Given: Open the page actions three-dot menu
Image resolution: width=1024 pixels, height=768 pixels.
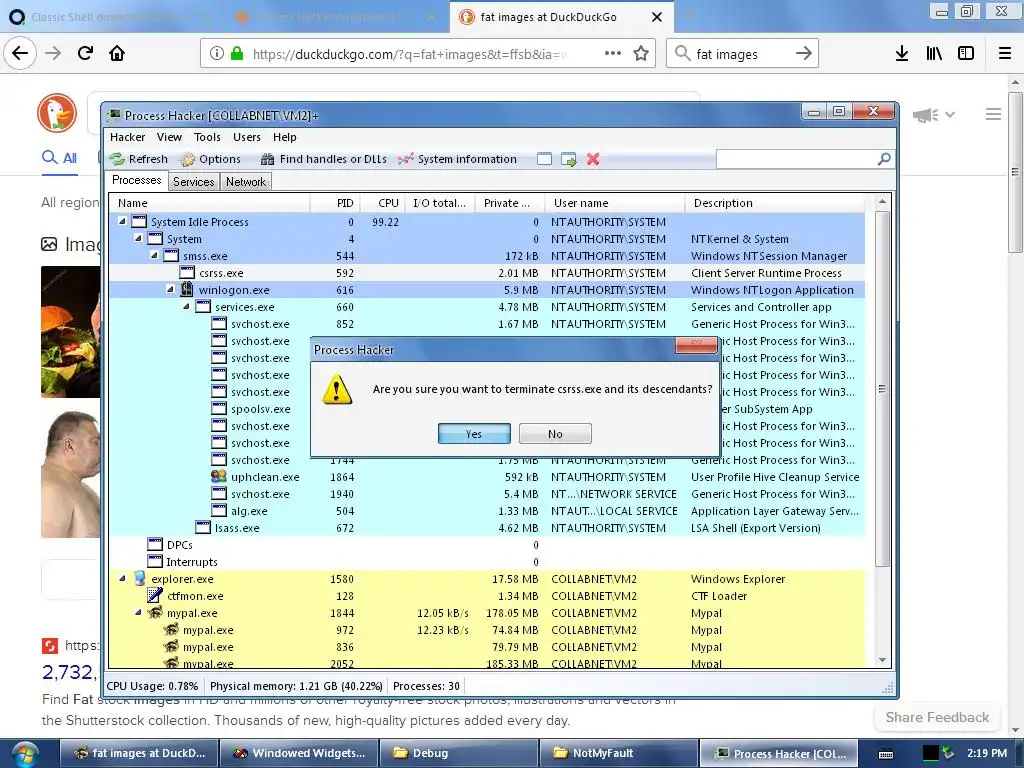Looking at the screenshot, I should click(613, 54).
